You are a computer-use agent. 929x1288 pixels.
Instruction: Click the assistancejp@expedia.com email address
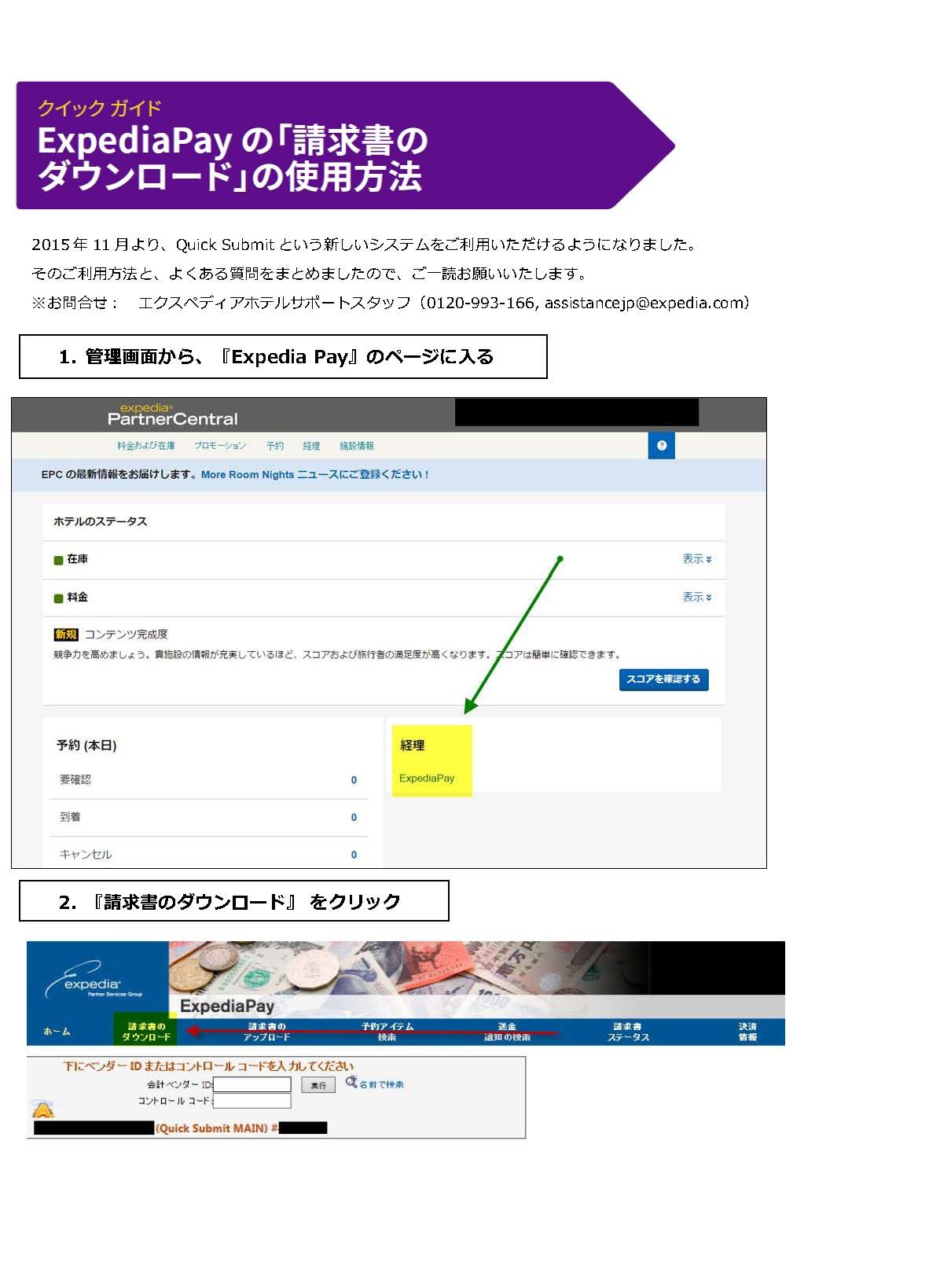click(644, 303)
